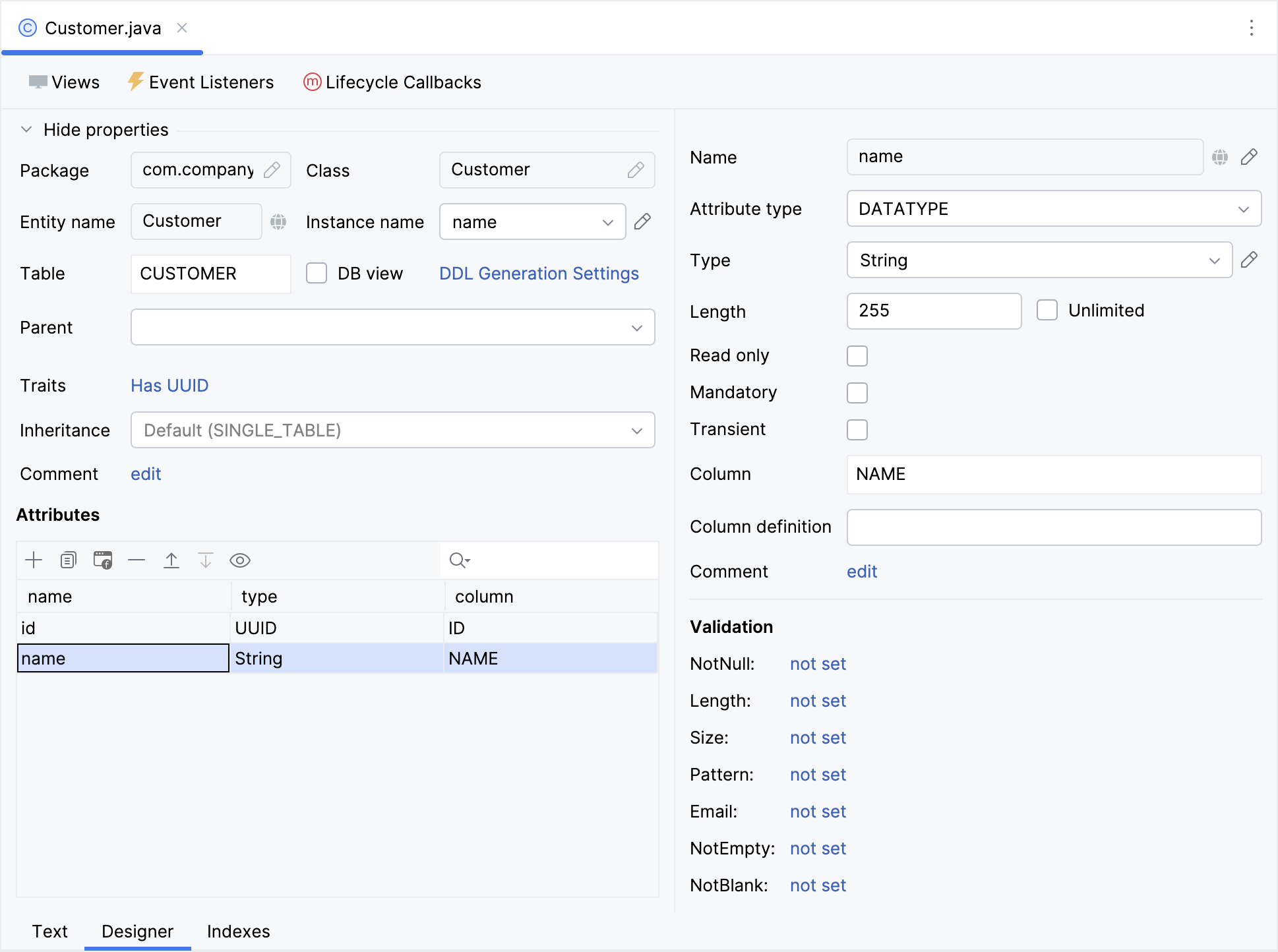Click the Column definition input field
Image resolution: width=1278 pixels, height=952 pixels.
tap(1054, 527)
